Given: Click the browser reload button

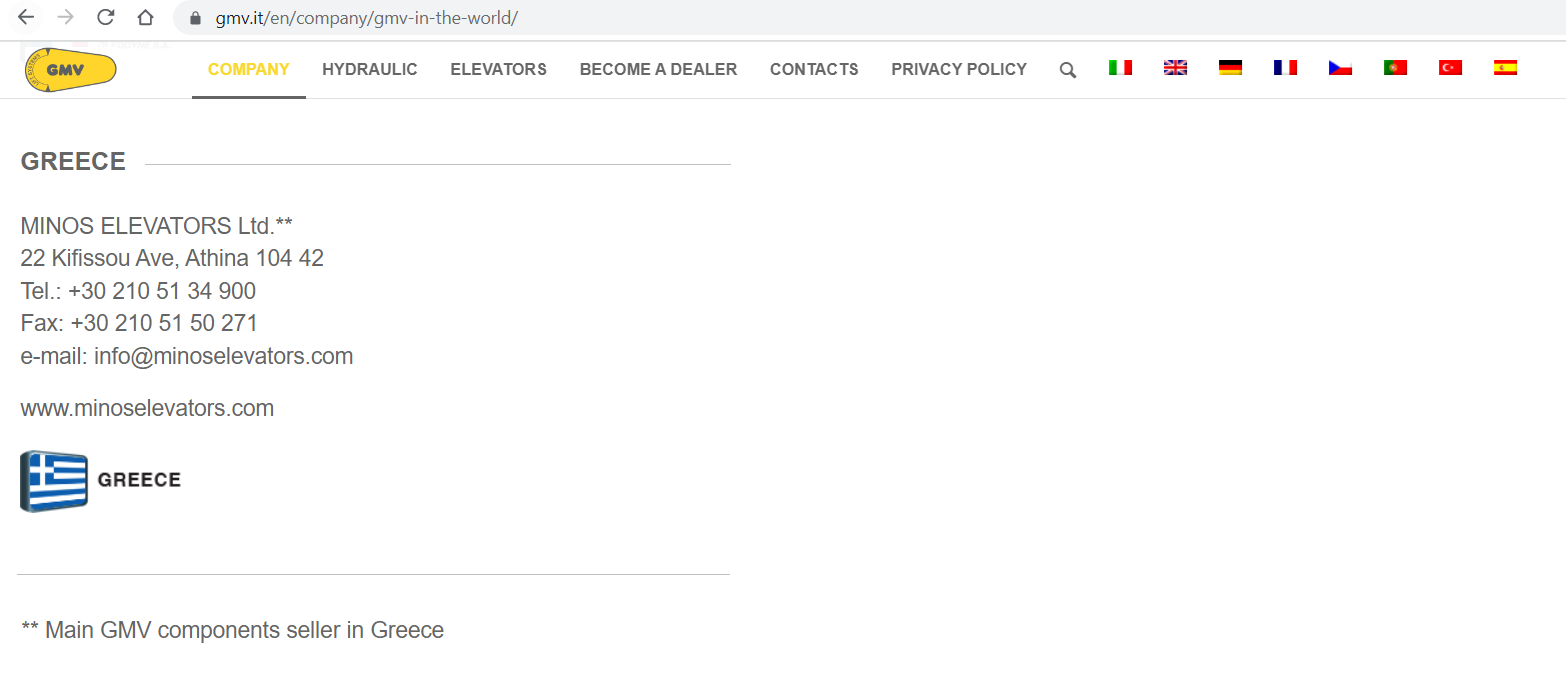Looking at the screenshot, I should 106,18.
